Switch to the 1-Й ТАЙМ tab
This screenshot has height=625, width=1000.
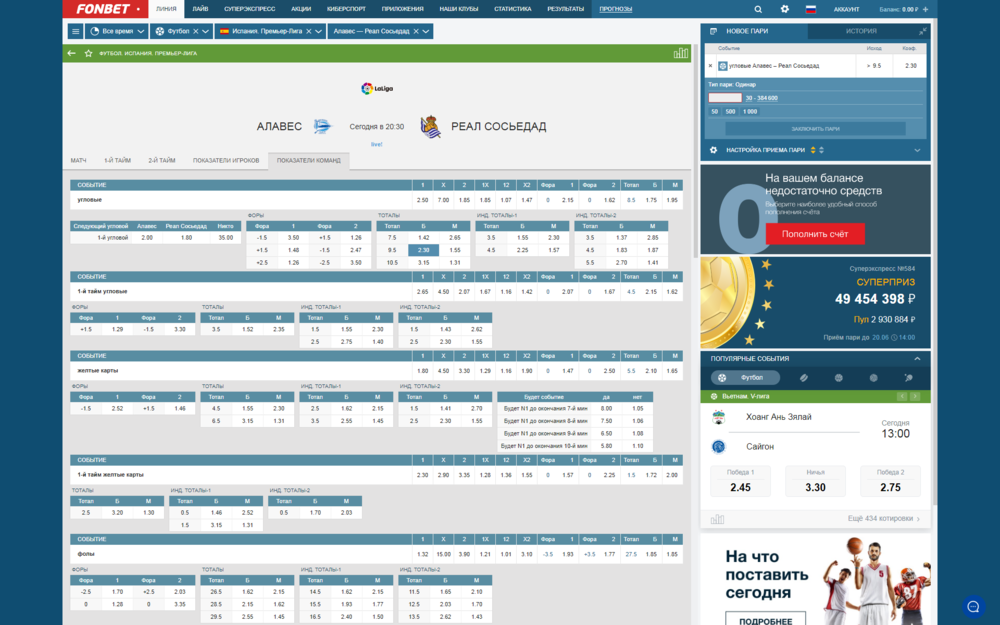tap(117, 161)
